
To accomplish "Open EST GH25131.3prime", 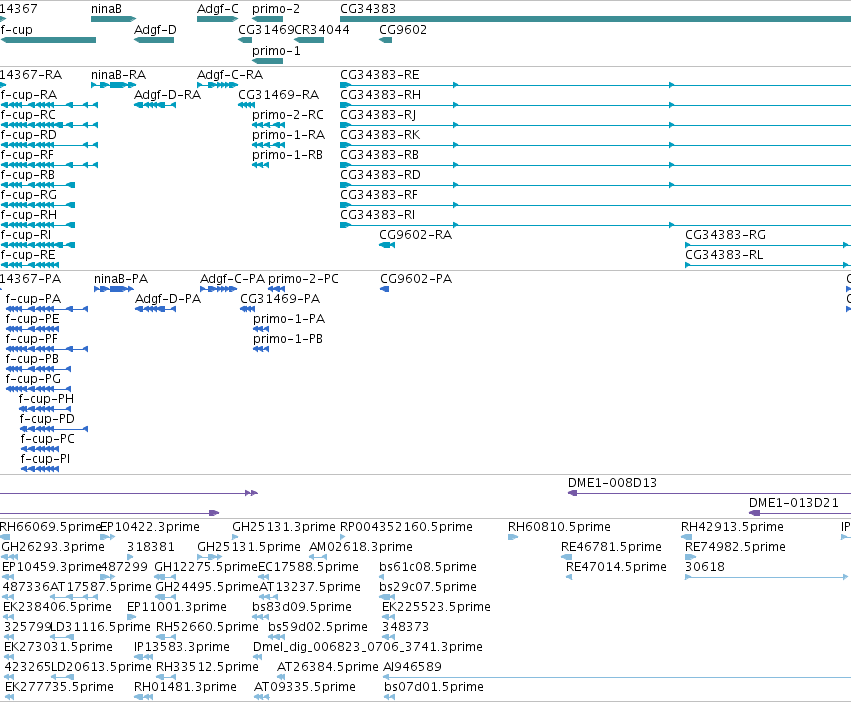I will [x=284, y=527].
